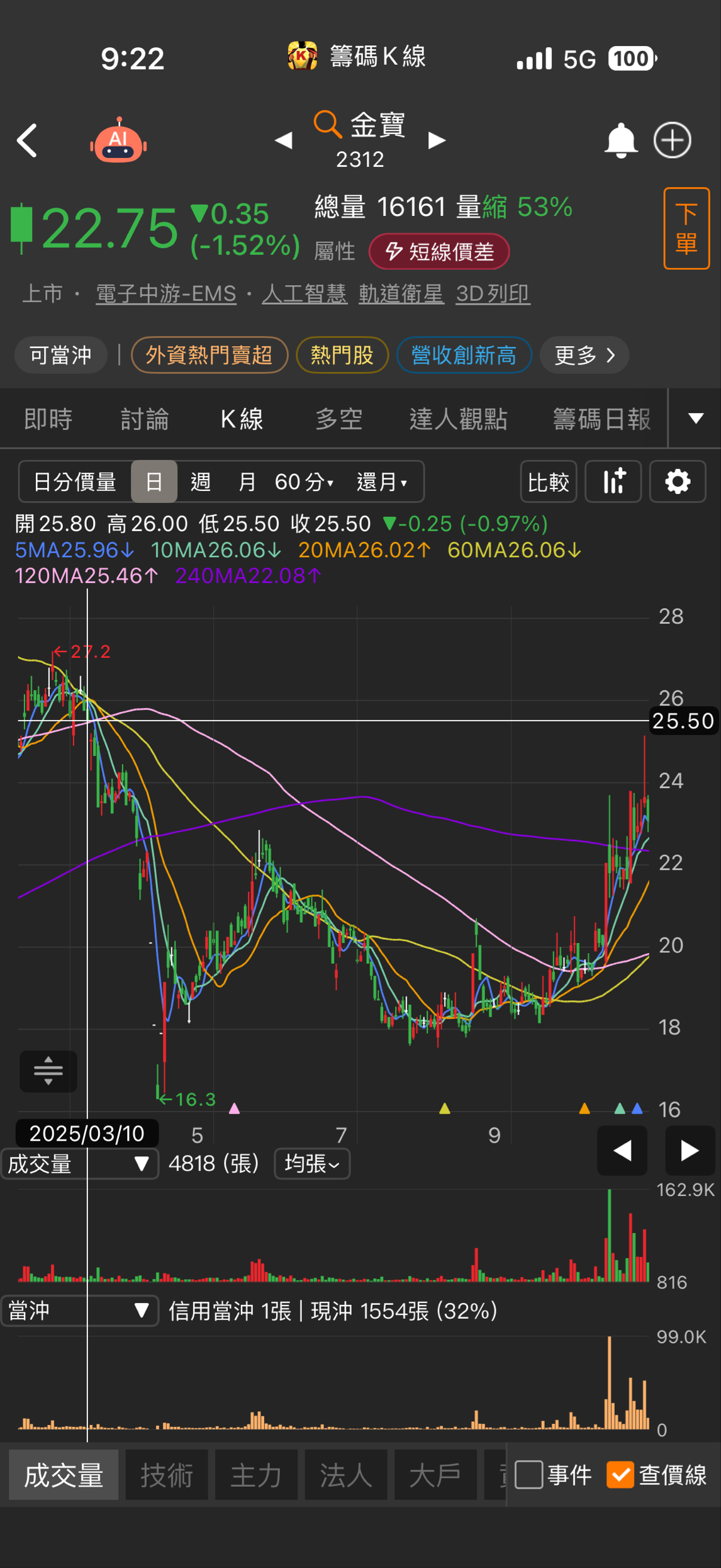Viewport: 721px width, 1568px height.
Task: Switch chart to 月 monthly period
Action: coord(247,482)
